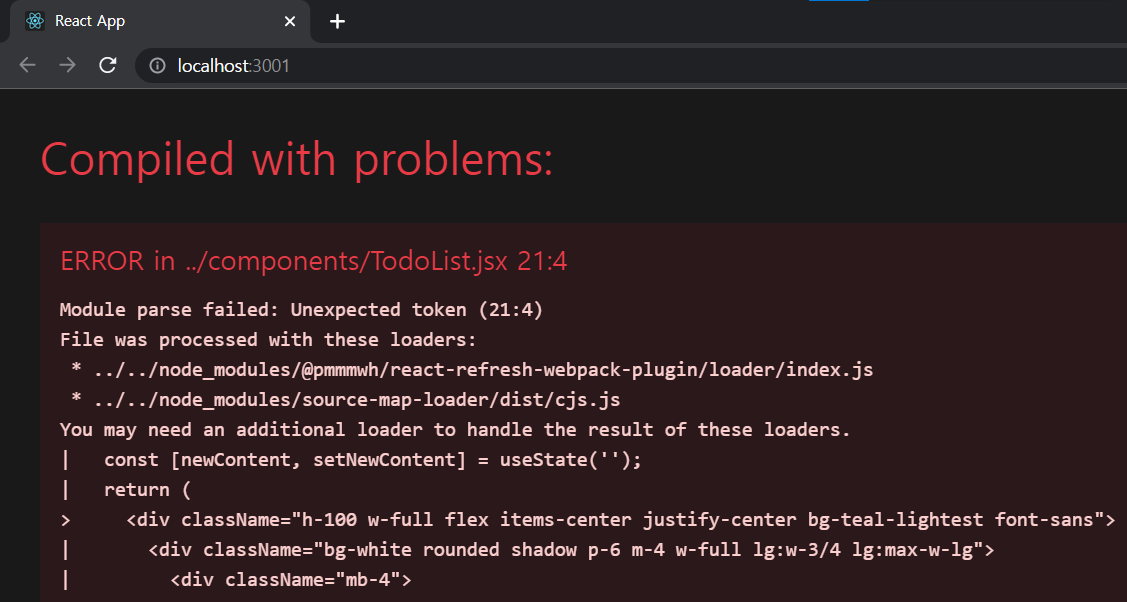This screenshot has width=1127, height=602.
Task: Click the info circle beside localhost
Action: tap(157, 65)
